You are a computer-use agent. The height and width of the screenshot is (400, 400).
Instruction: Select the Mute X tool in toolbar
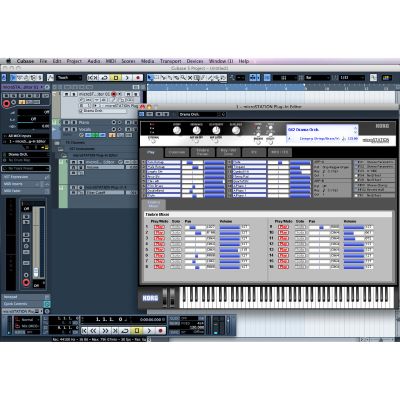(x=190, y=78)
